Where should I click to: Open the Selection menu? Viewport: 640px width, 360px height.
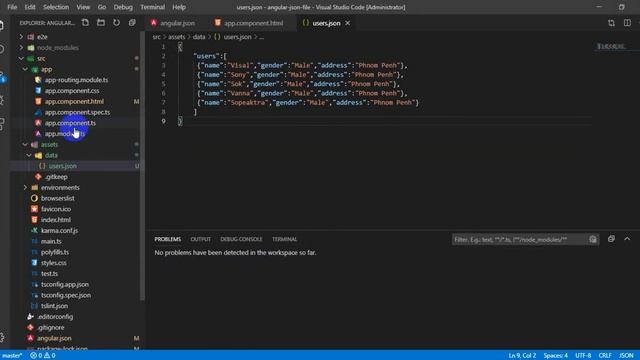coord(56,7)
